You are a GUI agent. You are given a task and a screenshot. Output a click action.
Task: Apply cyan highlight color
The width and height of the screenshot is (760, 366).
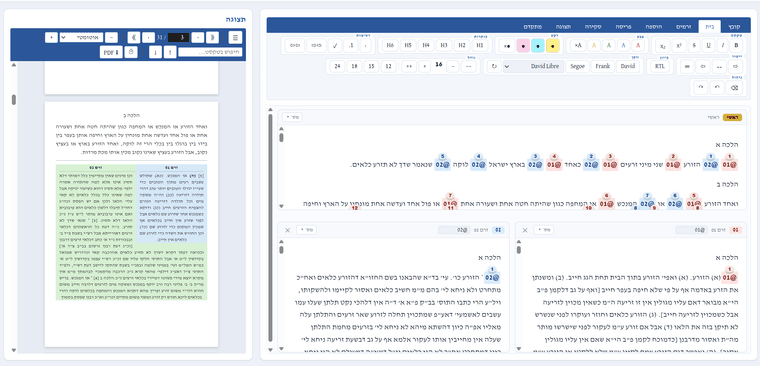click(x=538, y=46)
